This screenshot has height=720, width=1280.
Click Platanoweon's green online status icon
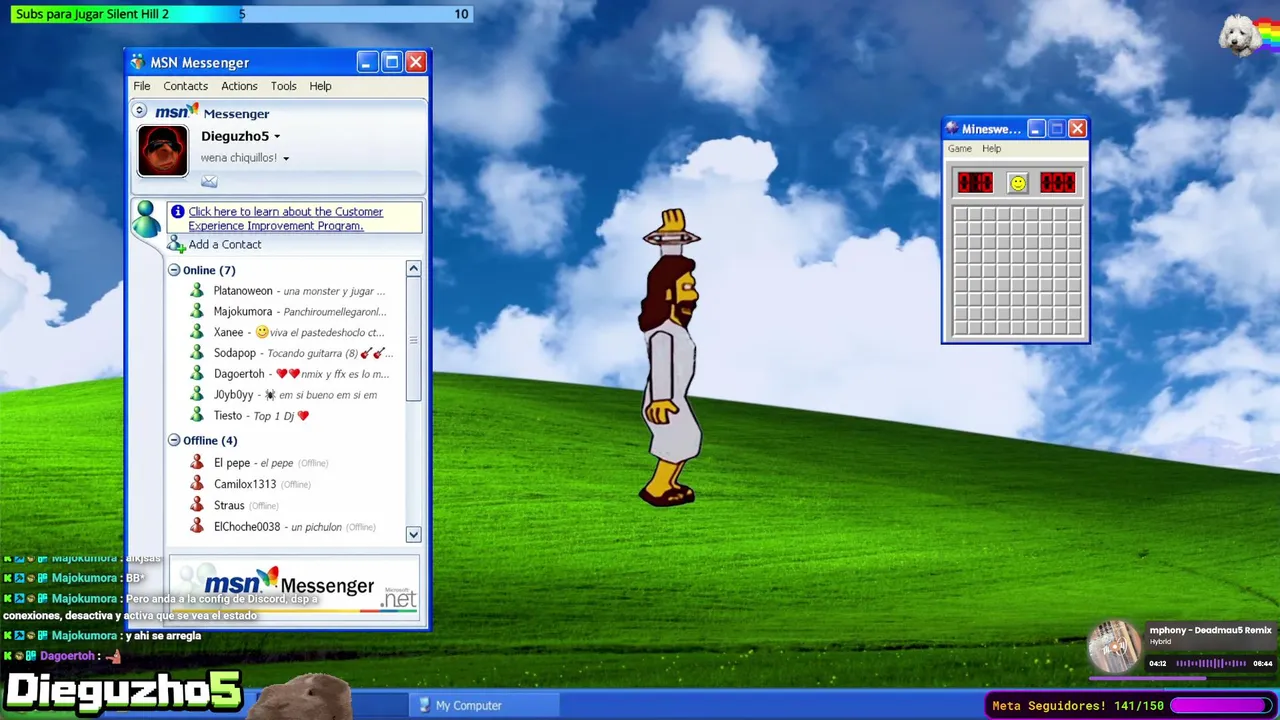click(197, 291)
